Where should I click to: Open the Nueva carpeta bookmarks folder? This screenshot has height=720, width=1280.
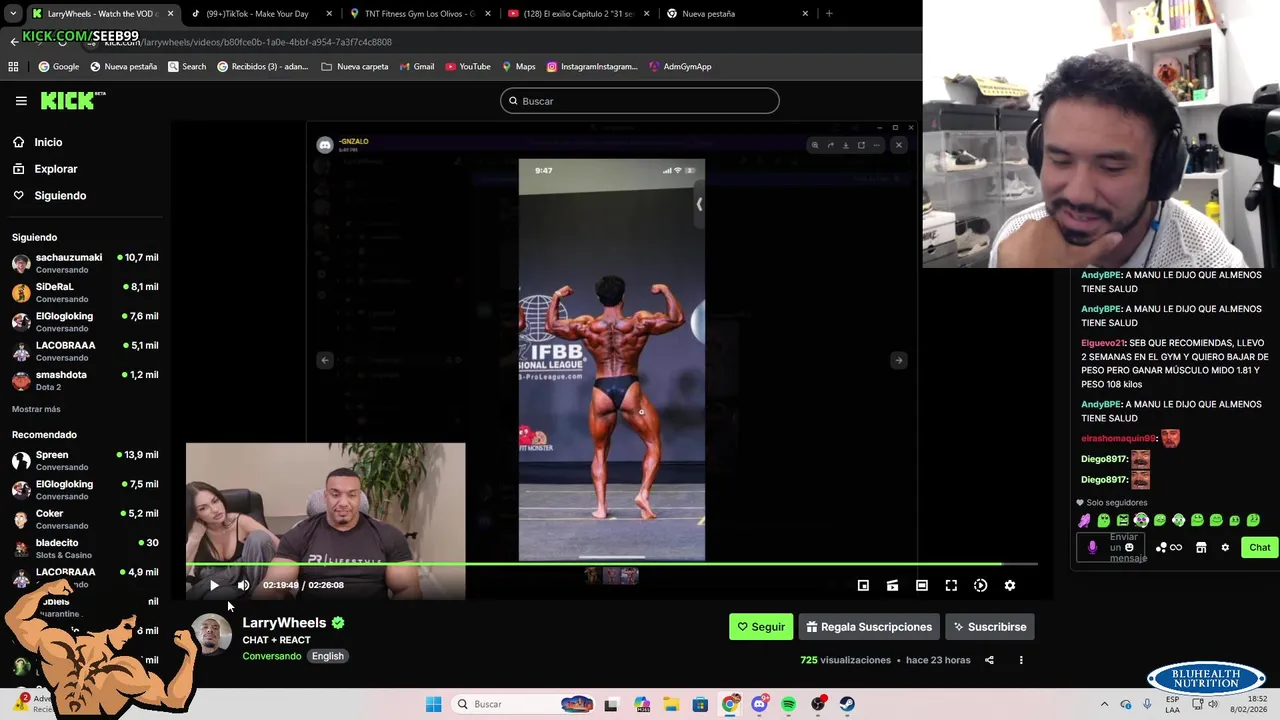(x=355, y=67)
